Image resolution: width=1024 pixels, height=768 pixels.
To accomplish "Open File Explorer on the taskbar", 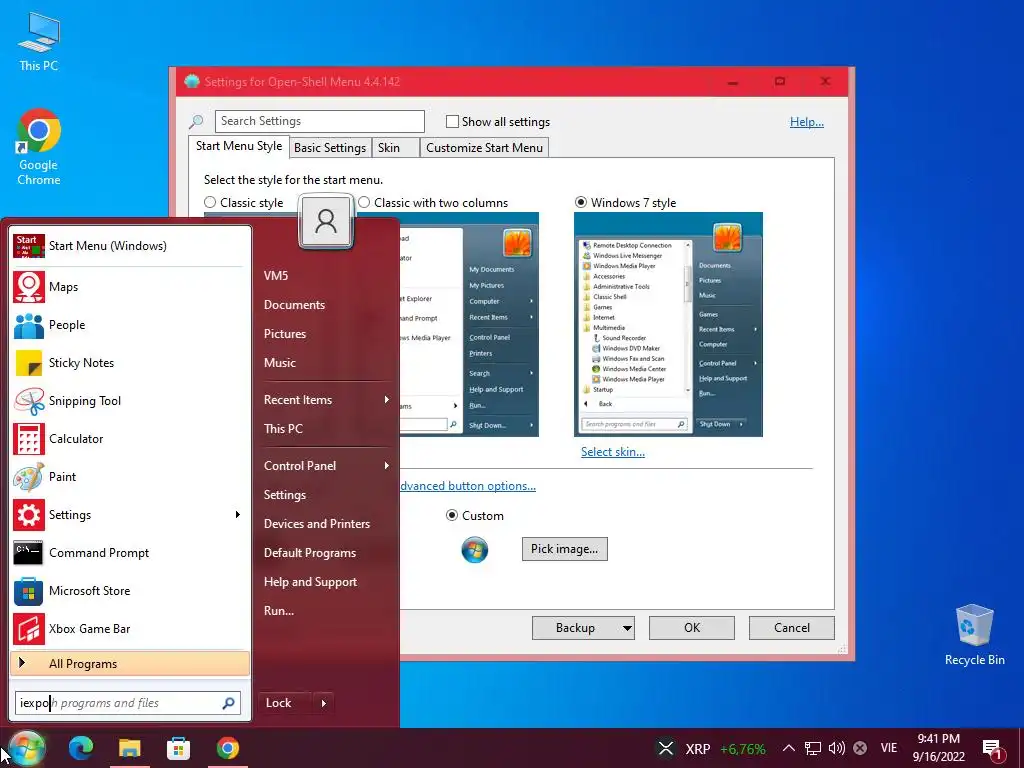I will 129,748.
